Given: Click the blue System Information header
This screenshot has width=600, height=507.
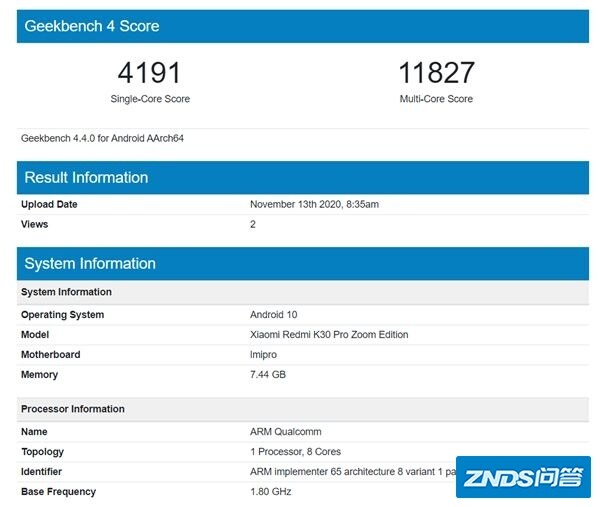Looking at the screenshot, I should click(303, 264).
